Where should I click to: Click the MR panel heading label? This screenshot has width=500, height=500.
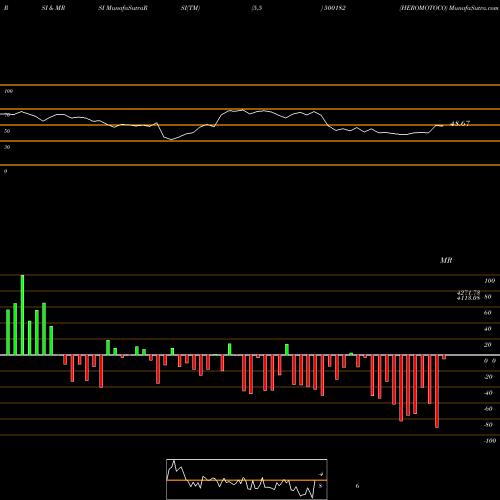(x=446, y=260)
